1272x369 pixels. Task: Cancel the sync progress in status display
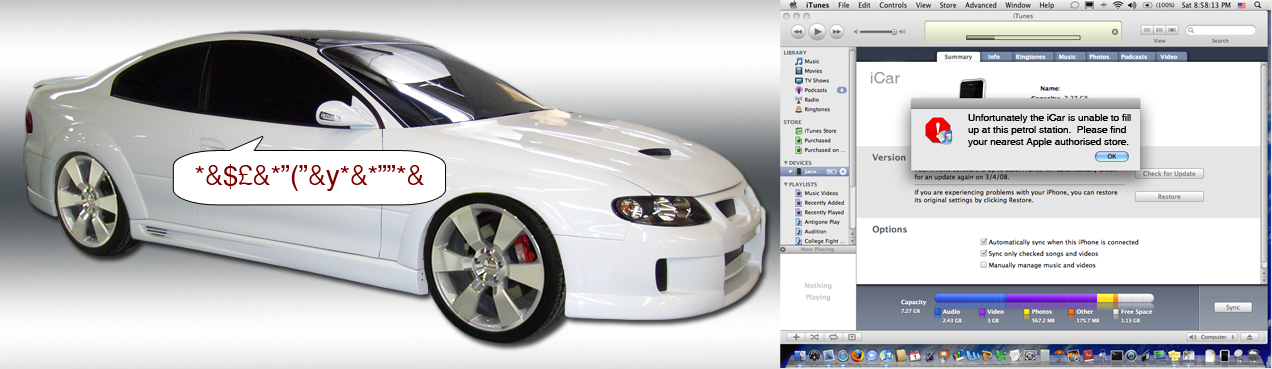click(1115, 32)
